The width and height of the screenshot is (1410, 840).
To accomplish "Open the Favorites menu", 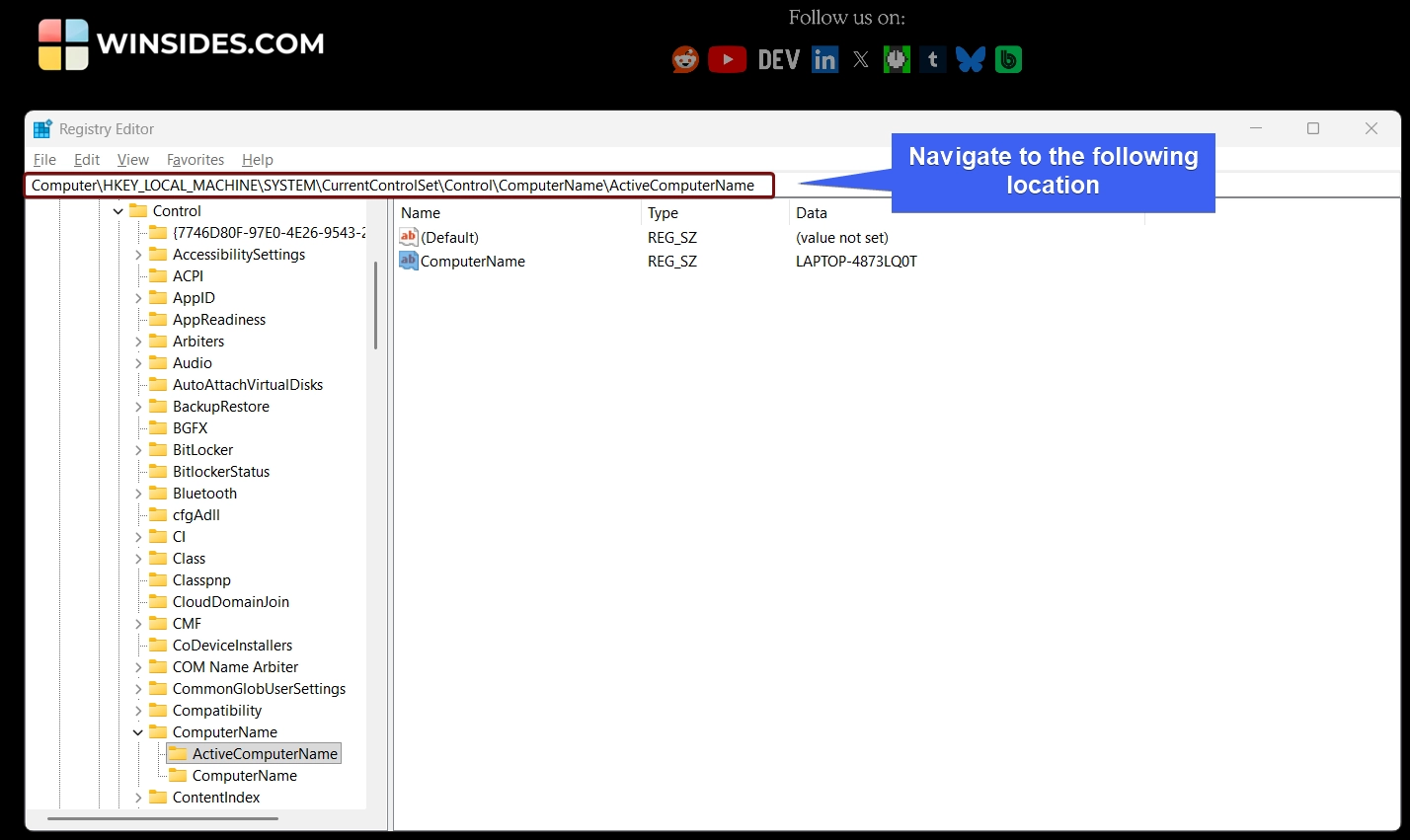I will click(x=196, y=160).
